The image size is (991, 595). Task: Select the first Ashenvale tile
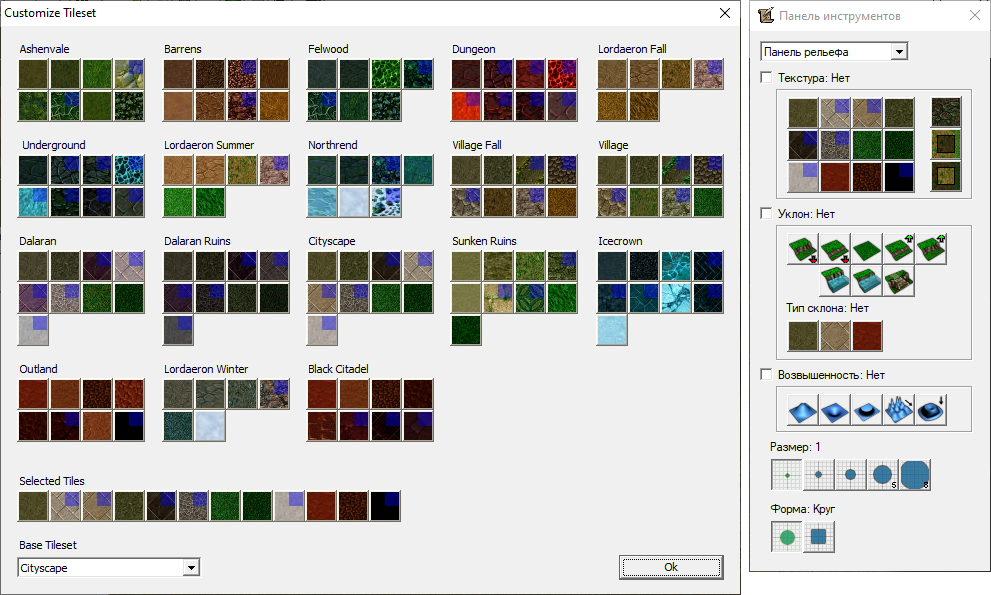pyautogui.click(x=34, y=74)
